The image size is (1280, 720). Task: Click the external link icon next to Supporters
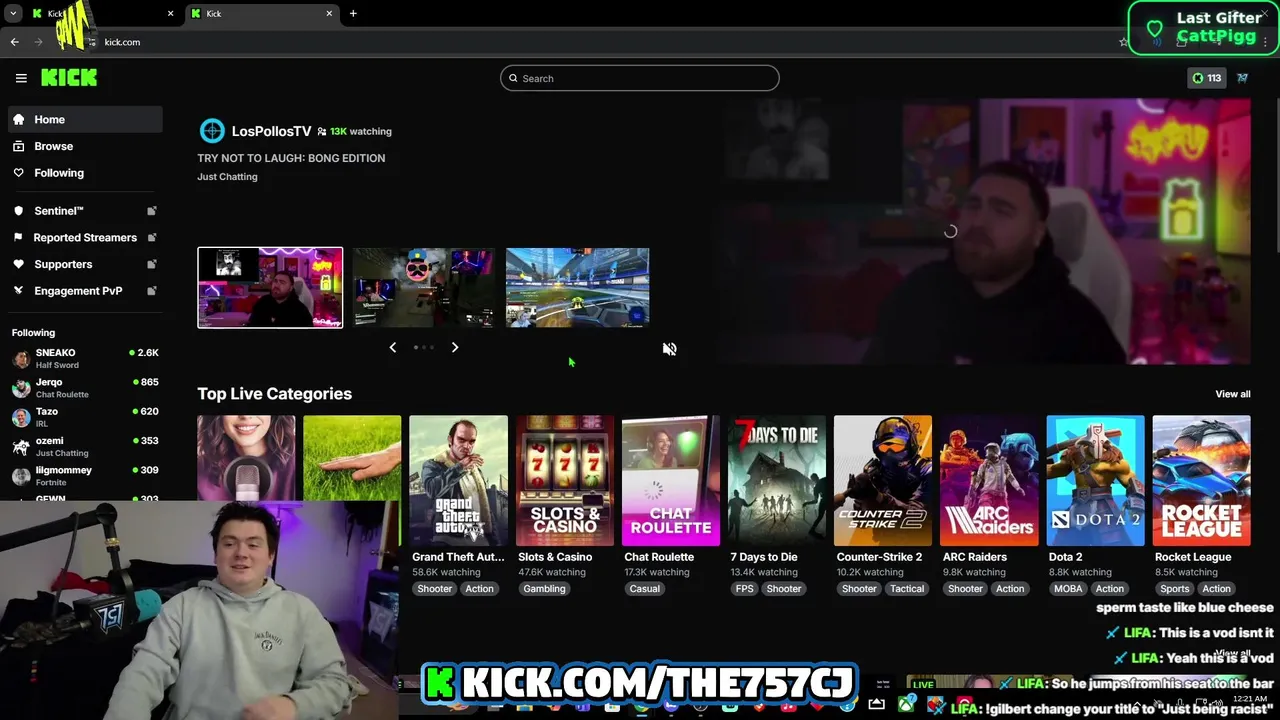coord(152,264)
